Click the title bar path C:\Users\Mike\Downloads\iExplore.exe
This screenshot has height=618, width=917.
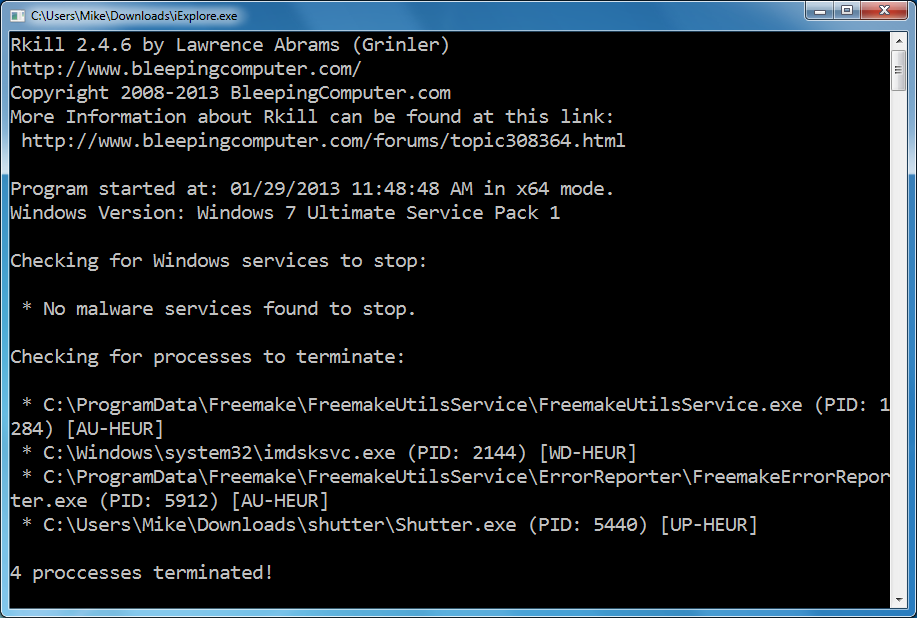pyautogui.click(x=134, y=16)
